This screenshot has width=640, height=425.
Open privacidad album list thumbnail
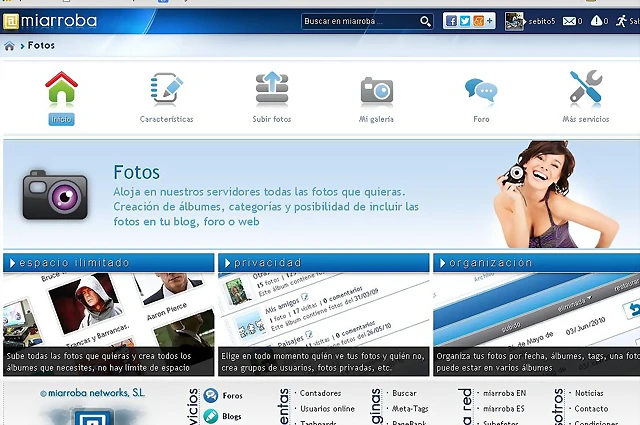click(x=324, y=309)
